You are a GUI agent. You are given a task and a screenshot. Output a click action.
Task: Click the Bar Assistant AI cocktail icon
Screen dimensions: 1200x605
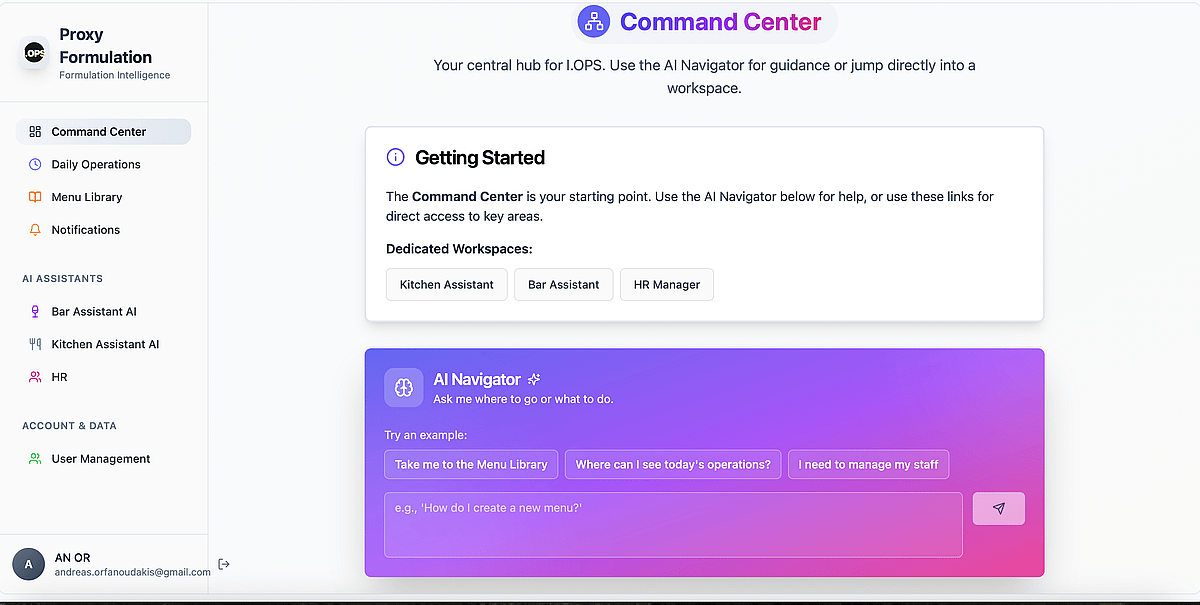click(x=35, y=312)
